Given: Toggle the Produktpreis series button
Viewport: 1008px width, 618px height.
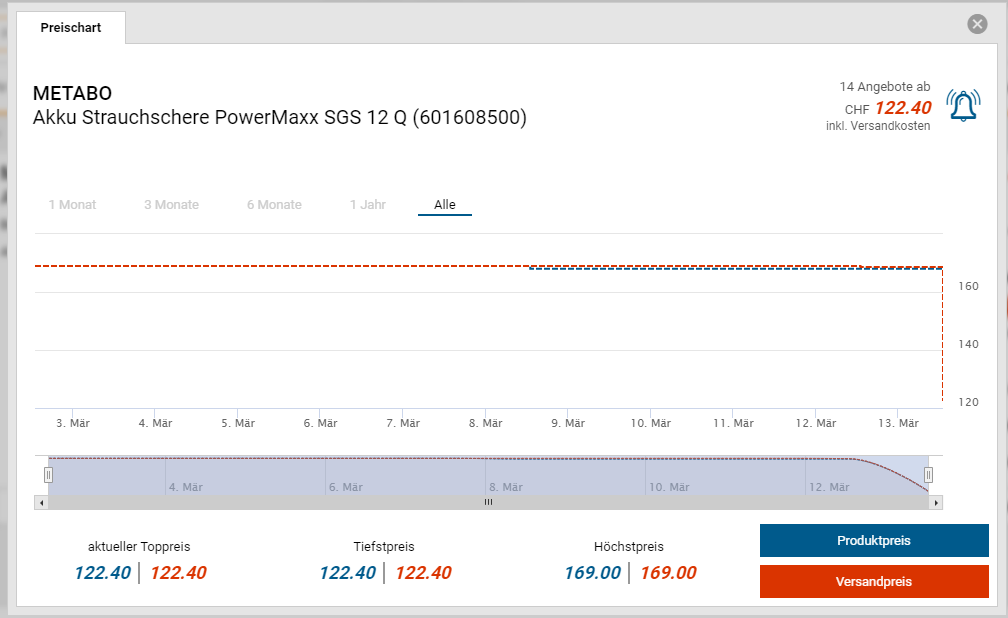Looking at the screenshot, I should coord(873,541).
